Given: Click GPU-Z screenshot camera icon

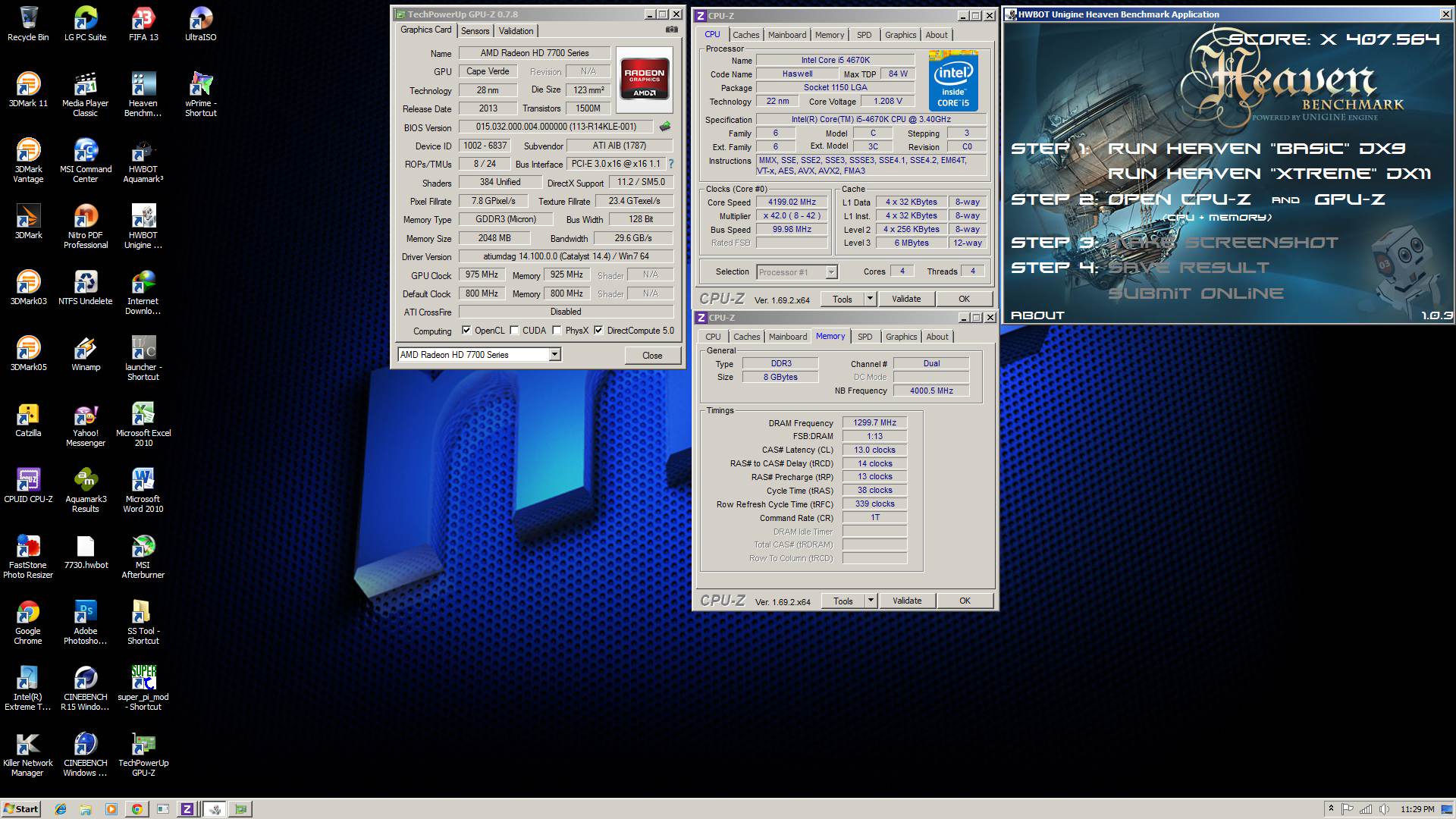Looking at the screenshot, I should [672, 30].
